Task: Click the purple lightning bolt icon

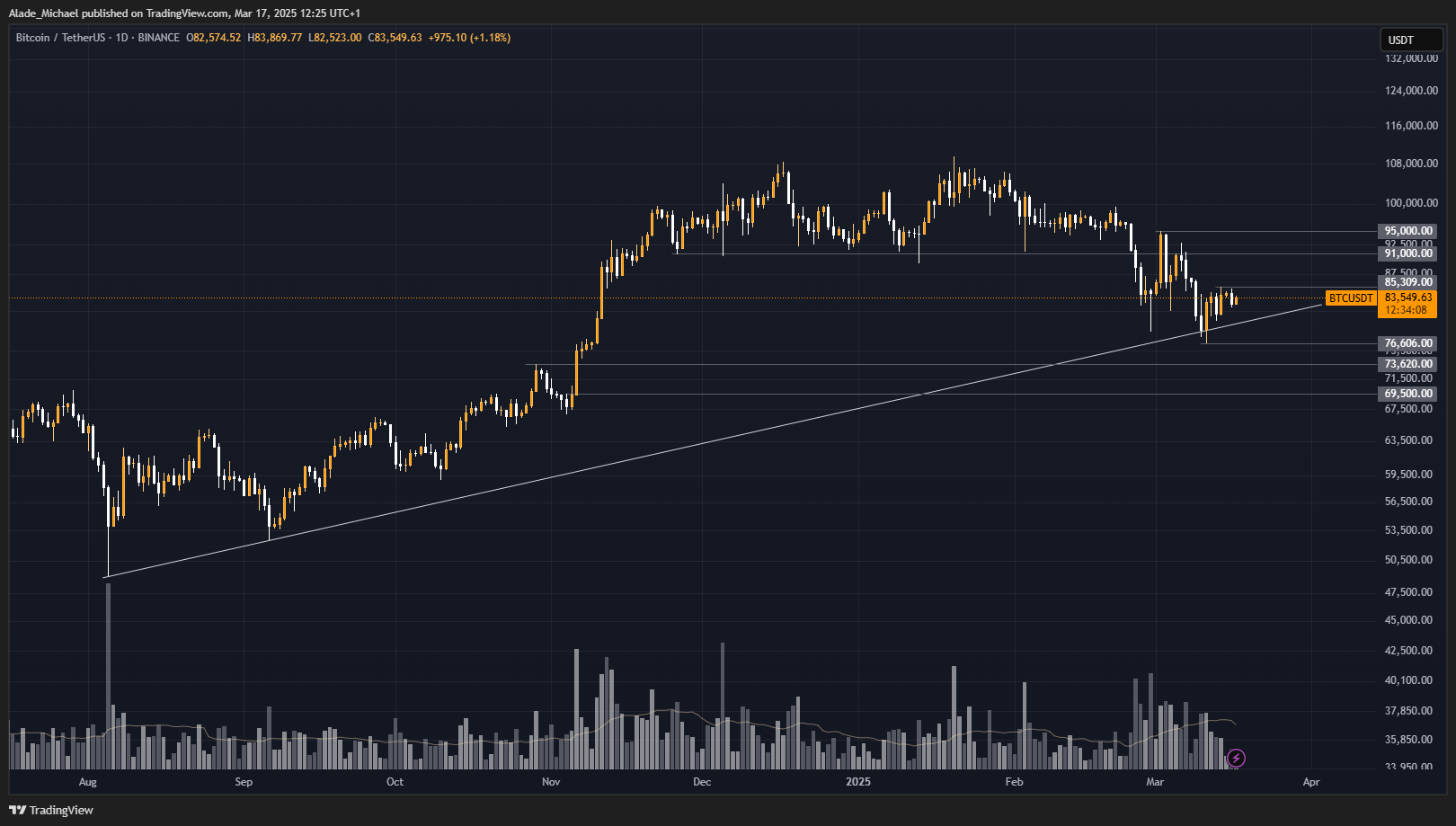Action: [x=1236, y=759]
